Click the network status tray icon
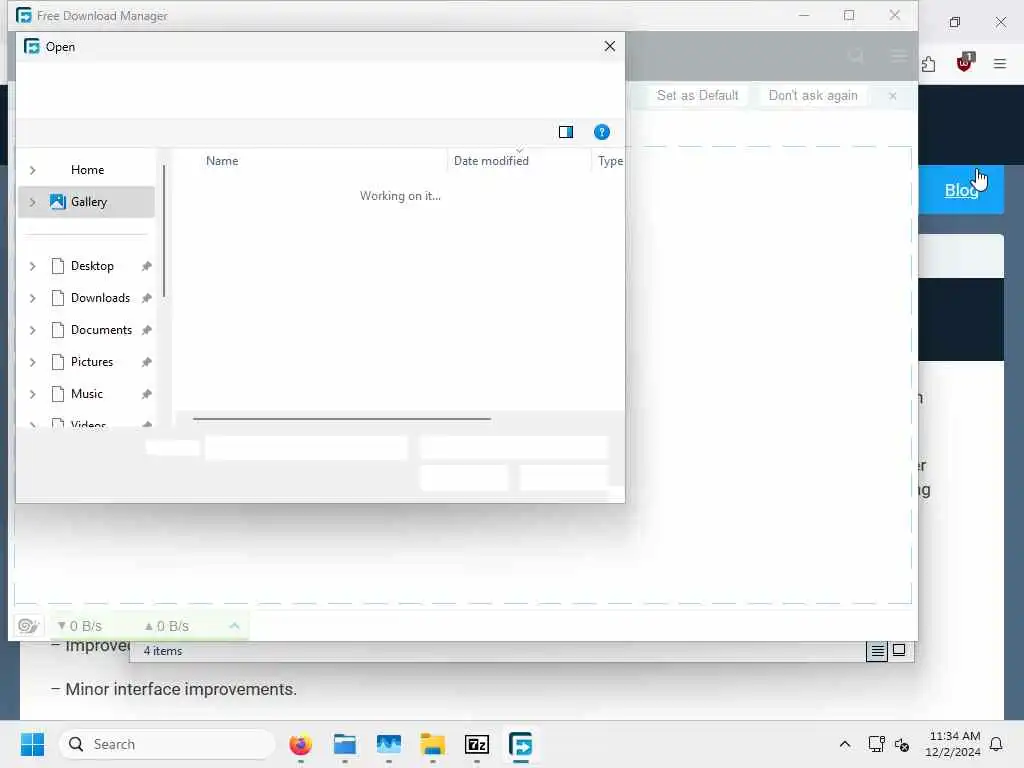 click(x=876, y=744)
